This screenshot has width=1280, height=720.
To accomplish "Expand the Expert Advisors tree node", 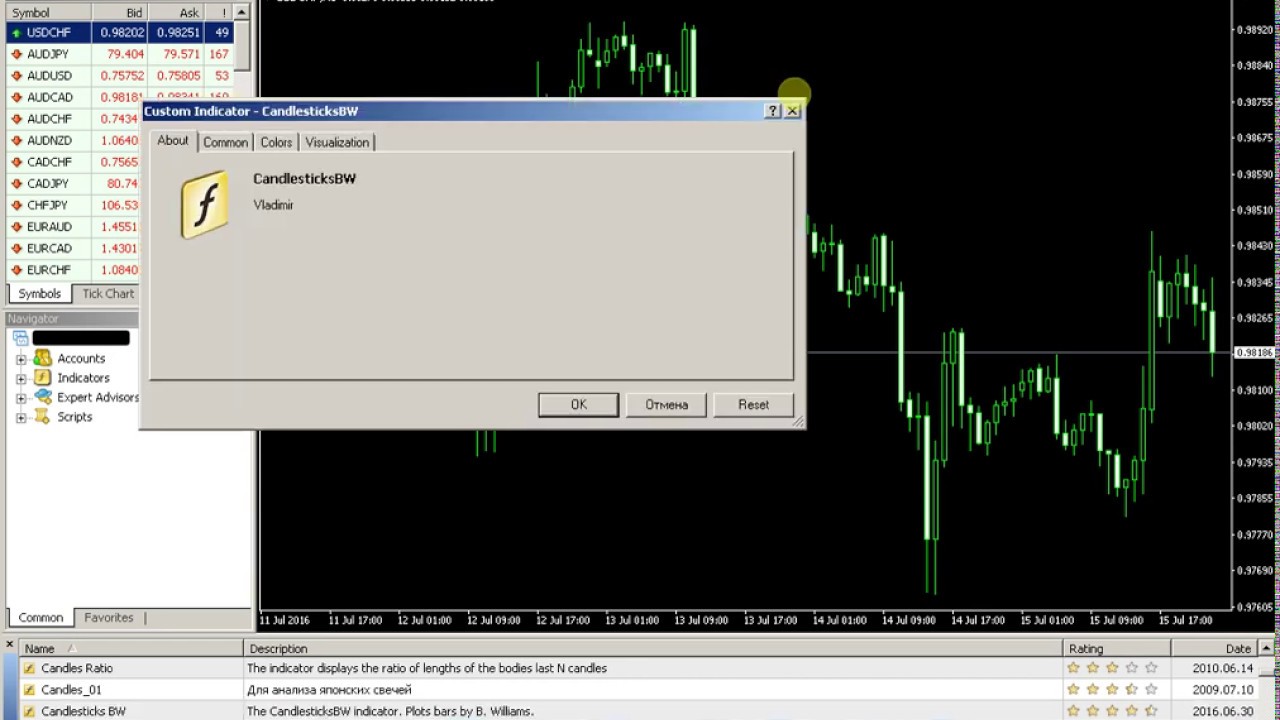I will (21, 398).
